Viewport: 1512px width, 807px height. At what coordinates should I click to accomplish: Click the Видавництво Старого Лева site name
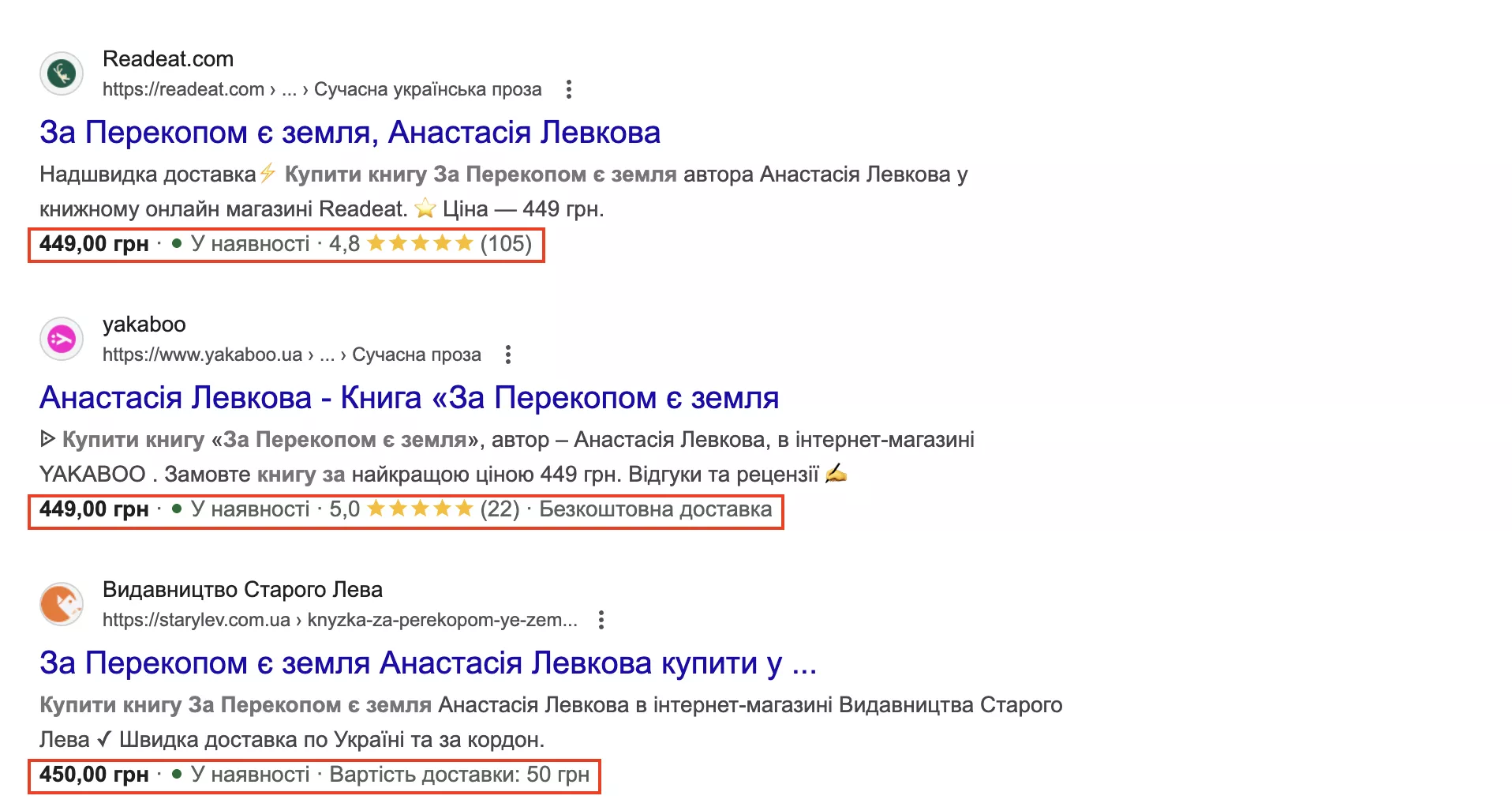242,590
